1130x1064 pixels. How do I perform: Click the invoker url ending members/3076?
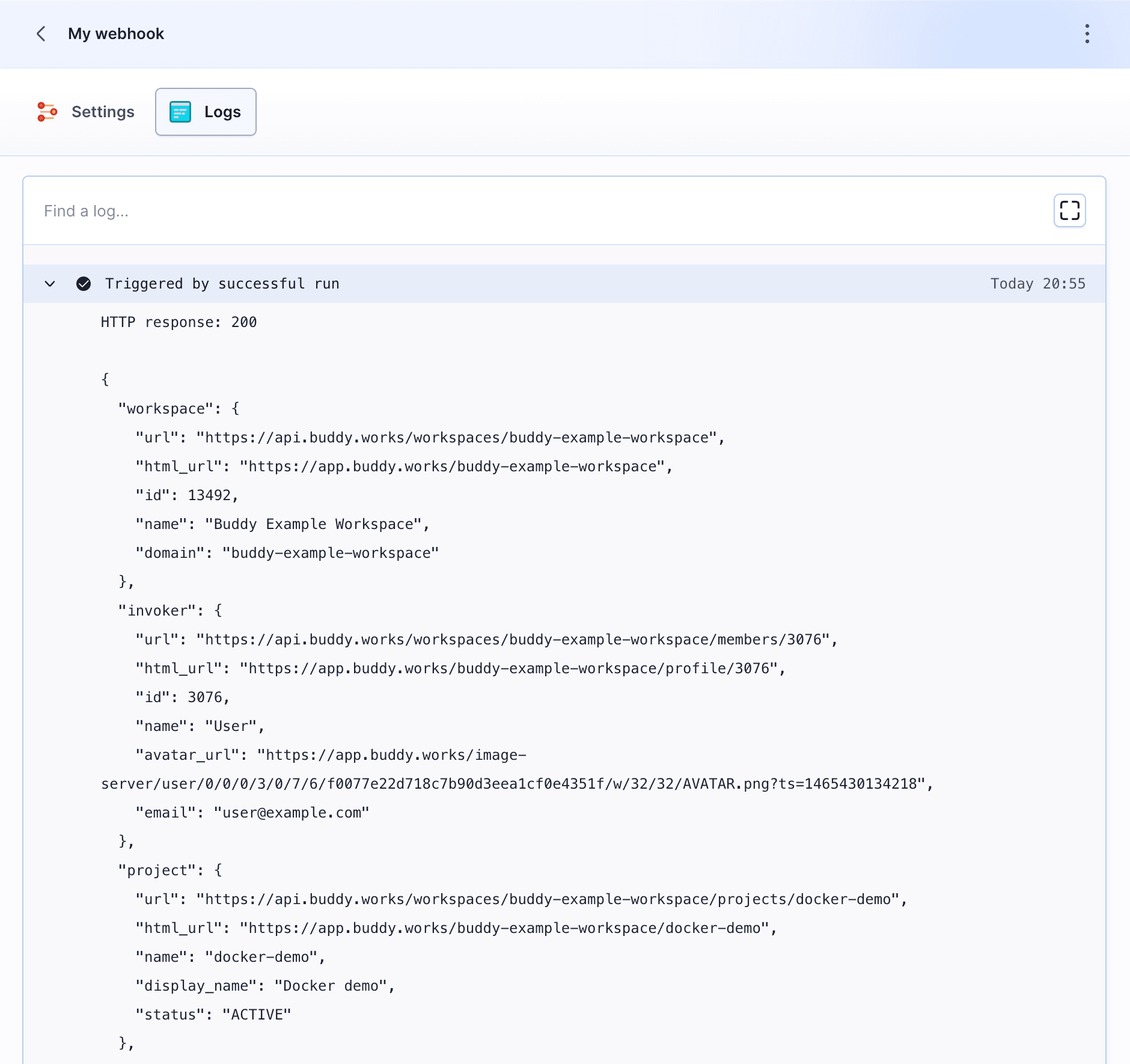click(x=487, y=640)
